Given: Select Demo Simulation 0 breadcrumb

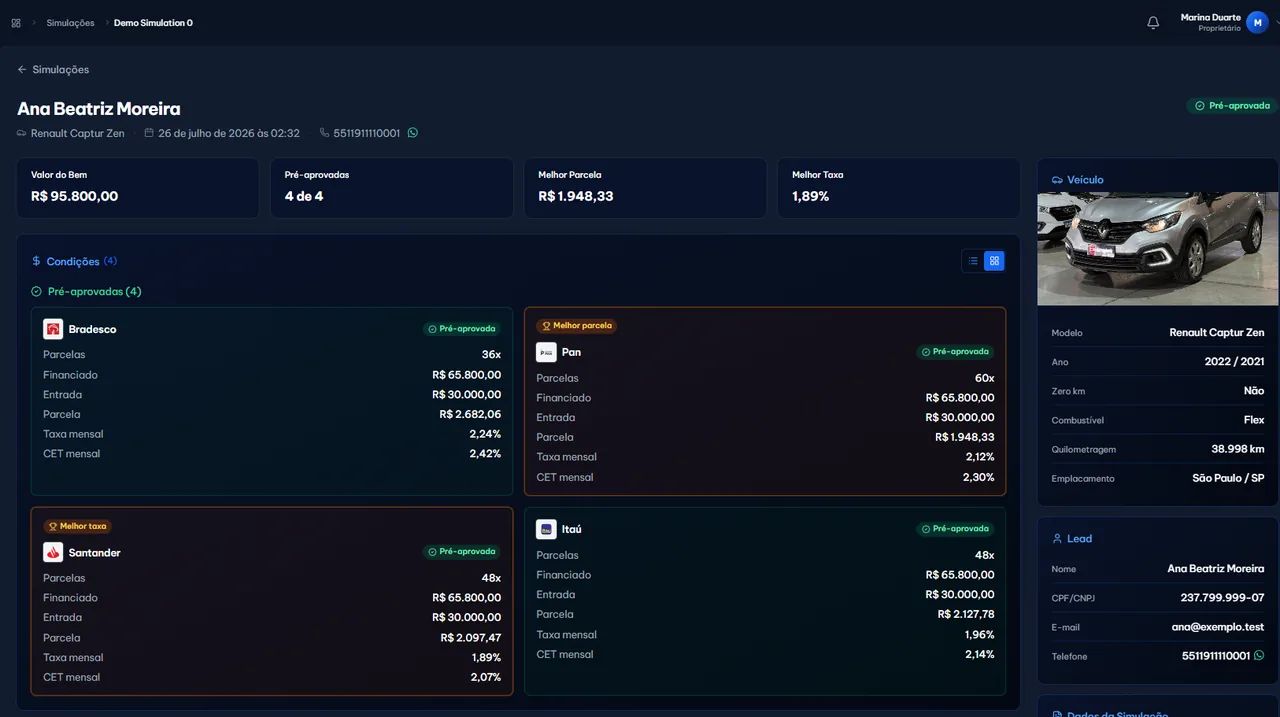Looking at the screenshot, I should (153, 22).
